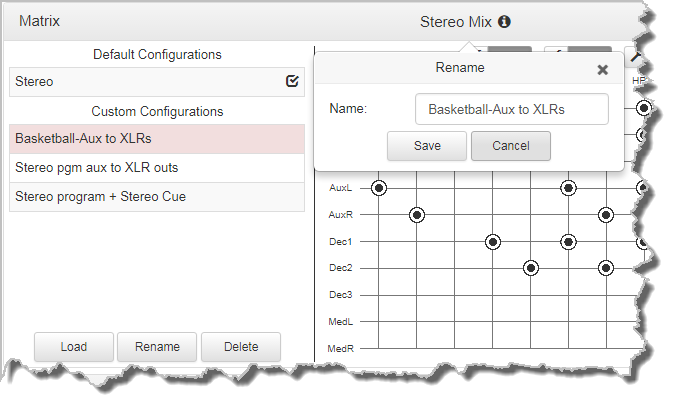Check the Stereo default configuration checkbox
This screenshot has height=406, width=678.
click(292, 82)
